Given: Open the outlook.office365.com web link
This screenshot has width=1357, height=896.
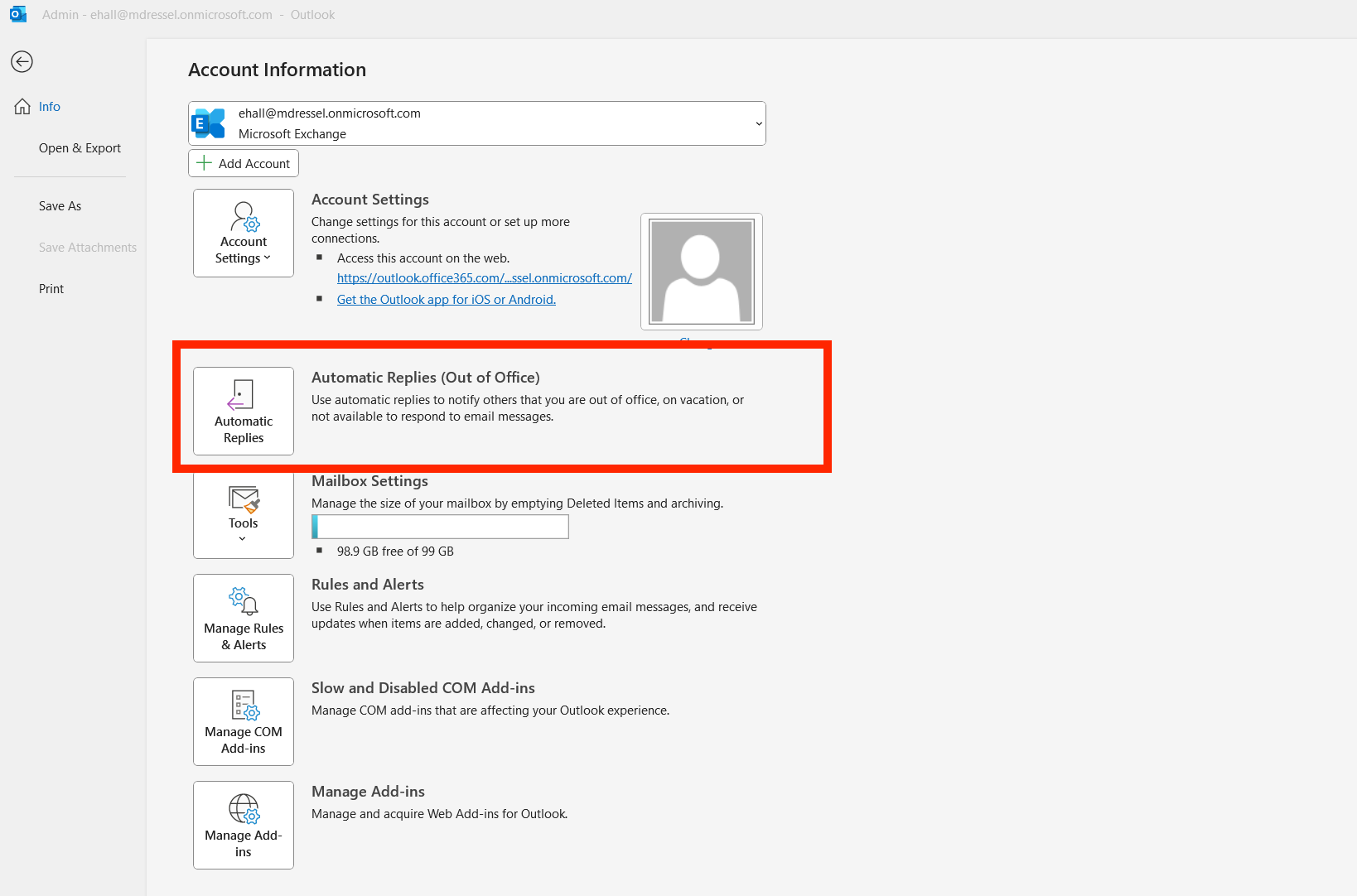Looking at the screenshot, I should coord(484,278).
